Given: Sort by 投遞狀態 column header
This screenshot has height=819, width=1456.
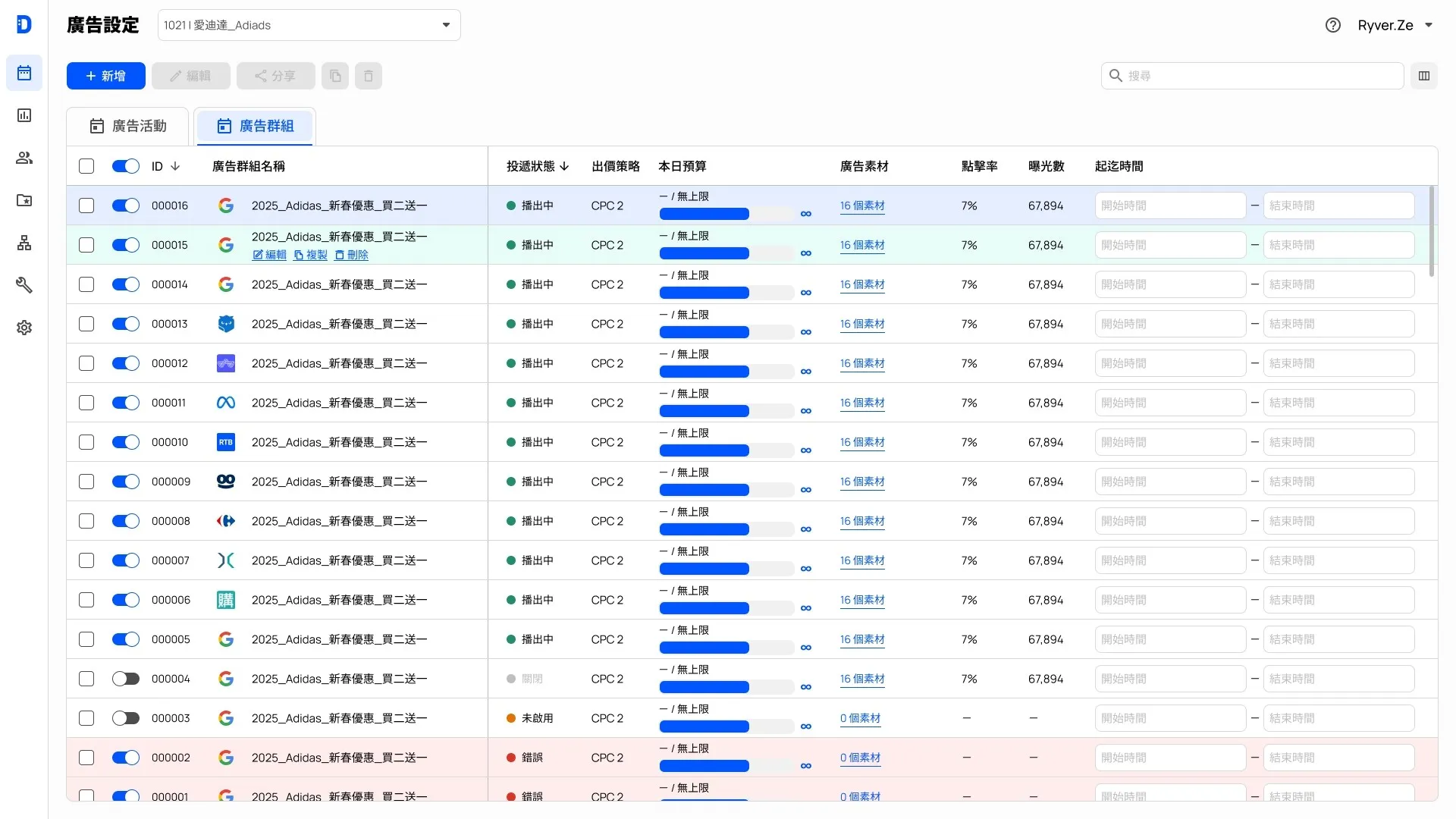Looking at the screenshot, I should tap(538, 166).
